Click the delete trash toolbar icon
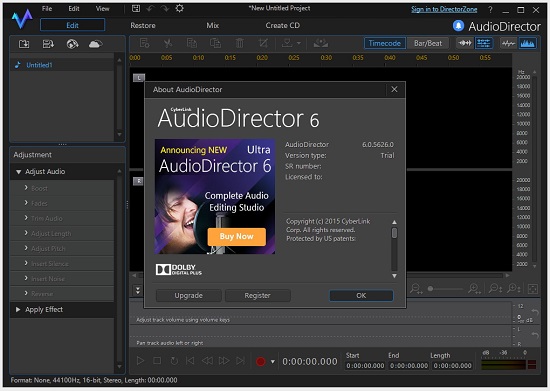The height and width of the screenshot is (391, 550). pyautogui.click(x=240, y=43)
